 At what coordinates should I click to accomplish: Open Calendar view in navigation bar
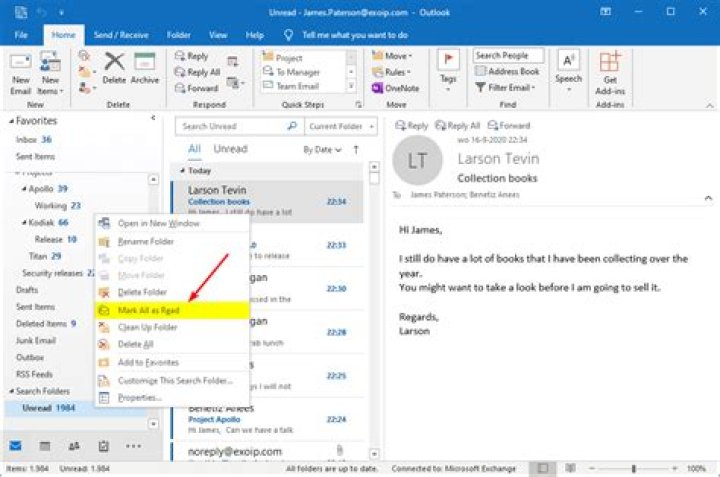click(45, 446)
